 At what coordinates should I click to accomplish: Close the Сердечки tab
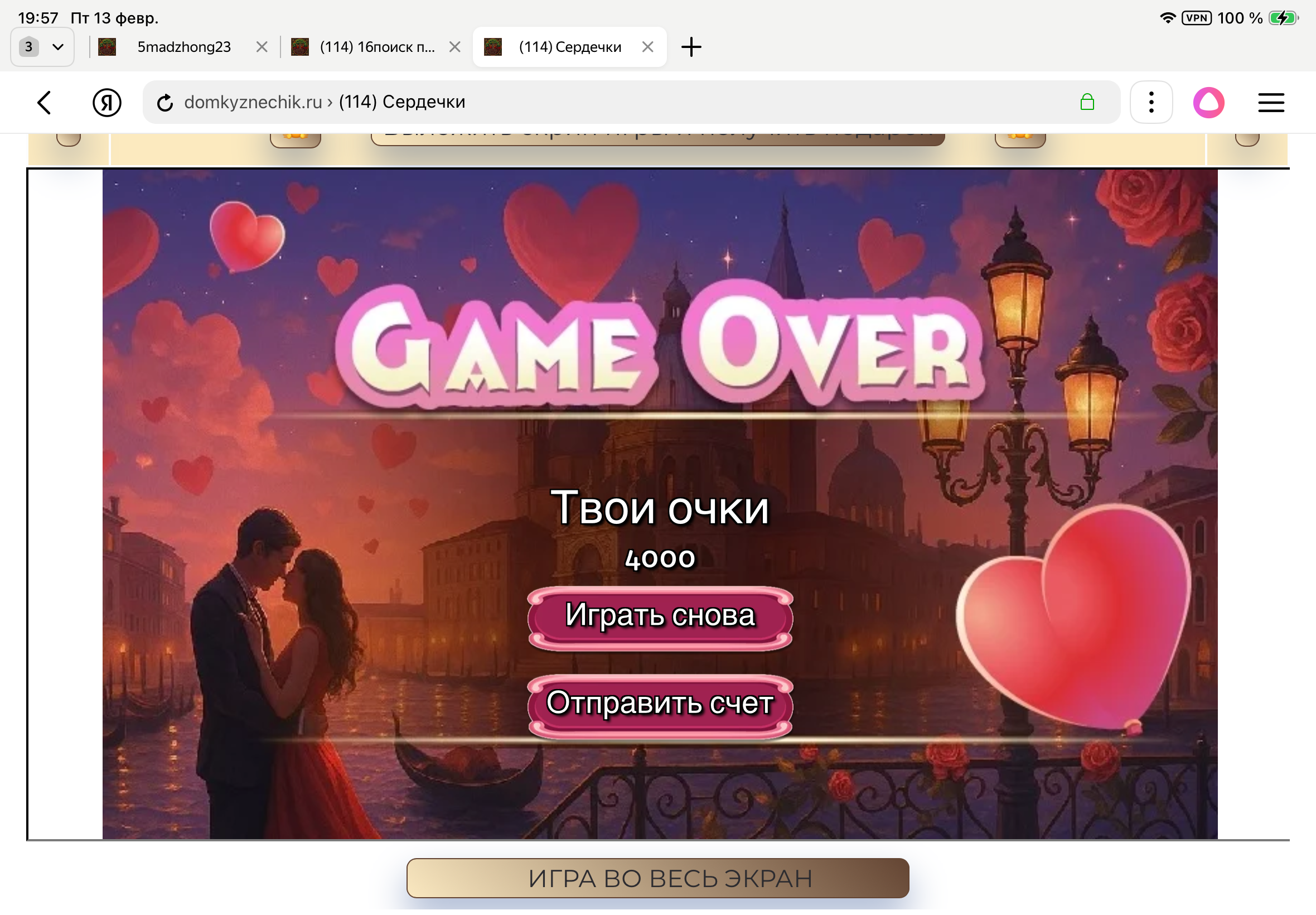tap(648, 46)
